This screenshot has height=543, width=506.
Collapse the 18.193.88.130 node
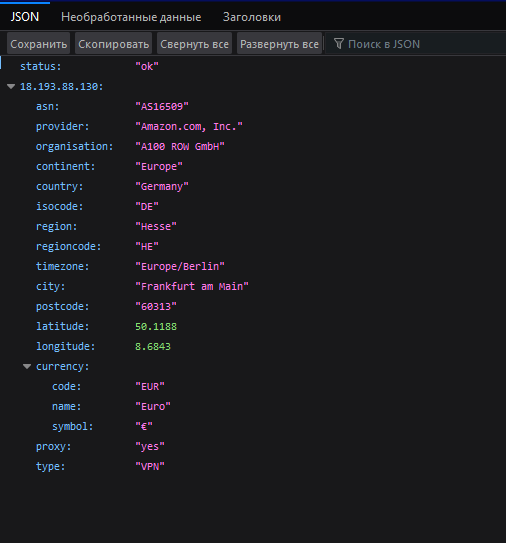coord(11,87)
